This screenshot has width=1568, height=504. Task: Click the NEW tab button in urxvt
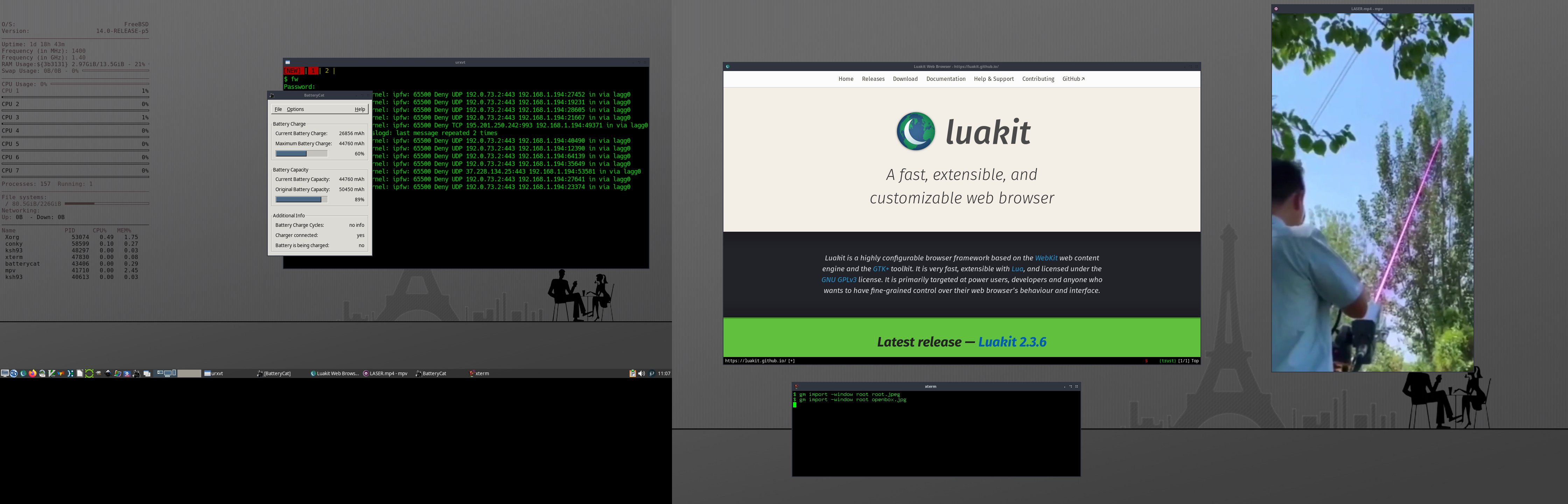(x=293, y=71)
